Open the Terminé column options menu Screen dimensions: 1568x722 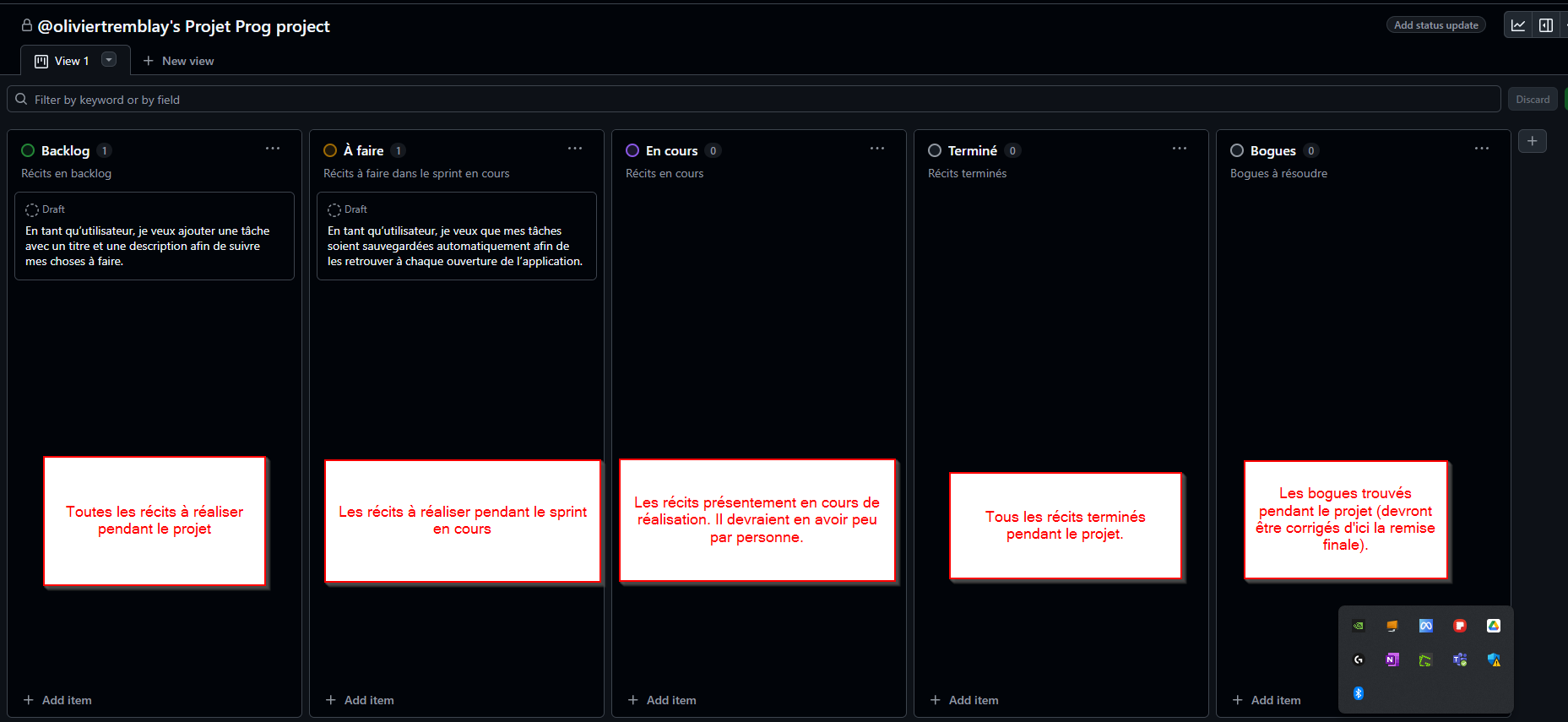(1180, 149)
